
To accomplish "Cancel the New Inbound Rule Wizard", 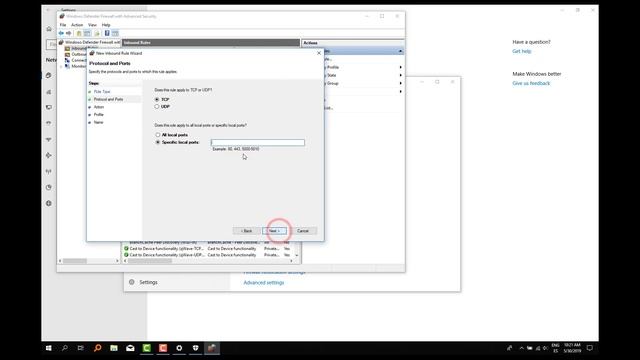I will click(x=303, y=231).
